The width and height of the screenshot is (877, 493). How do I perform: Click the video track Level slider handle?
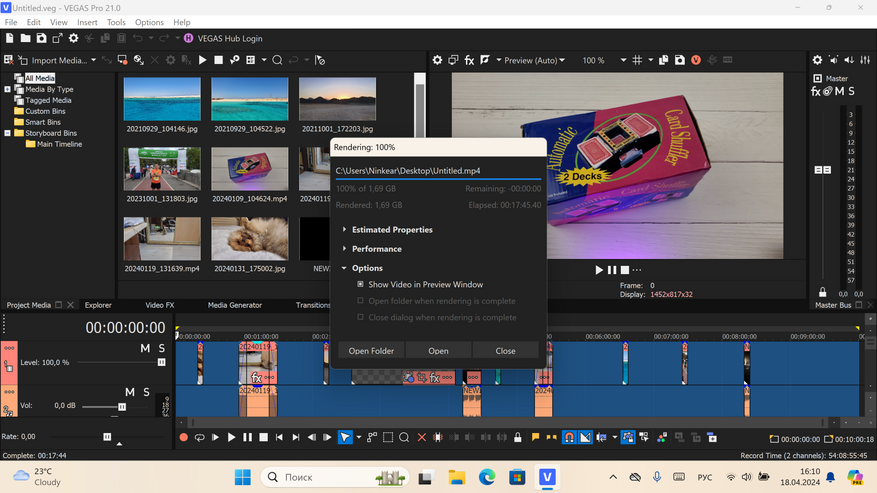pyautogui.click(x=162, y=362)
